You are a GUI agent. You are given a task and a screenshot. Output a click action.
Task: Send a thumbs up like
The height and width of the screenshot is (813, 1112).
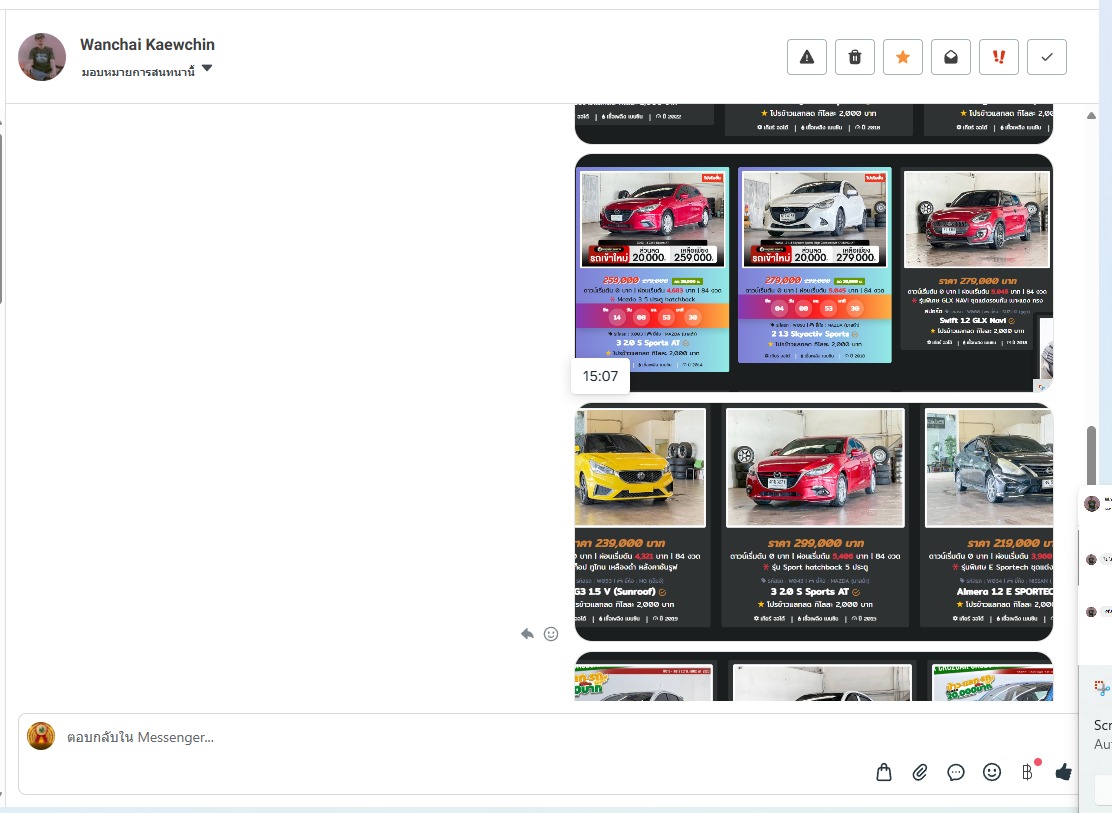click(x=1063, y=772)
